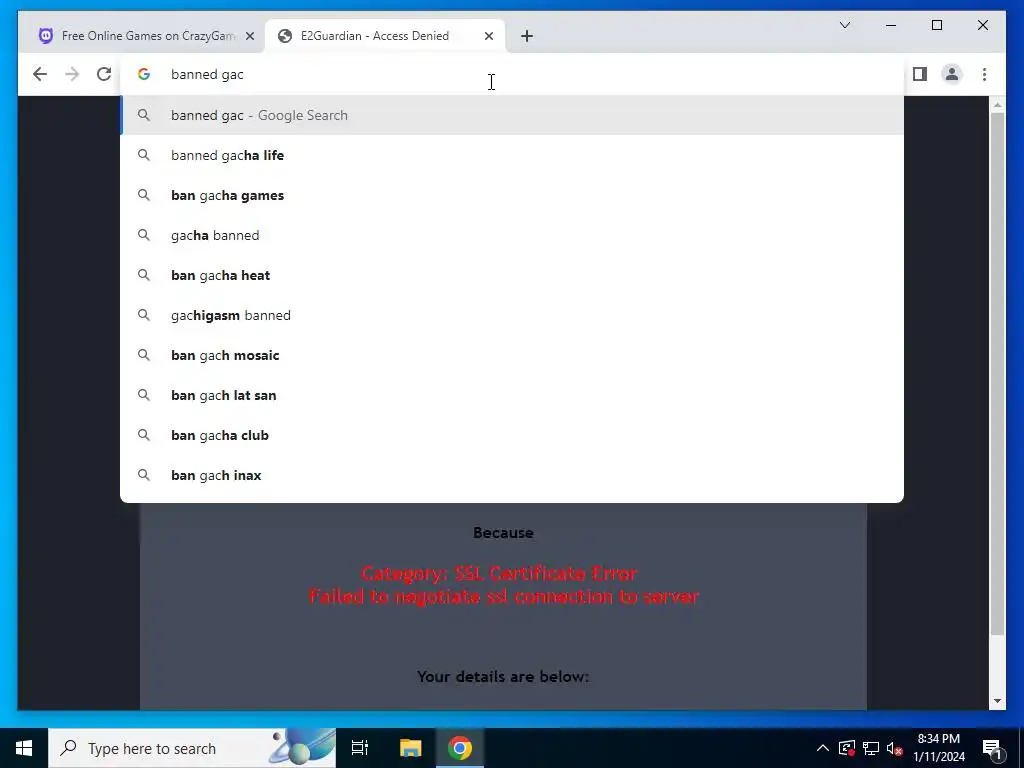Click the forward navigation arrow
The image size is (1024, 768).
coord(72,74)
